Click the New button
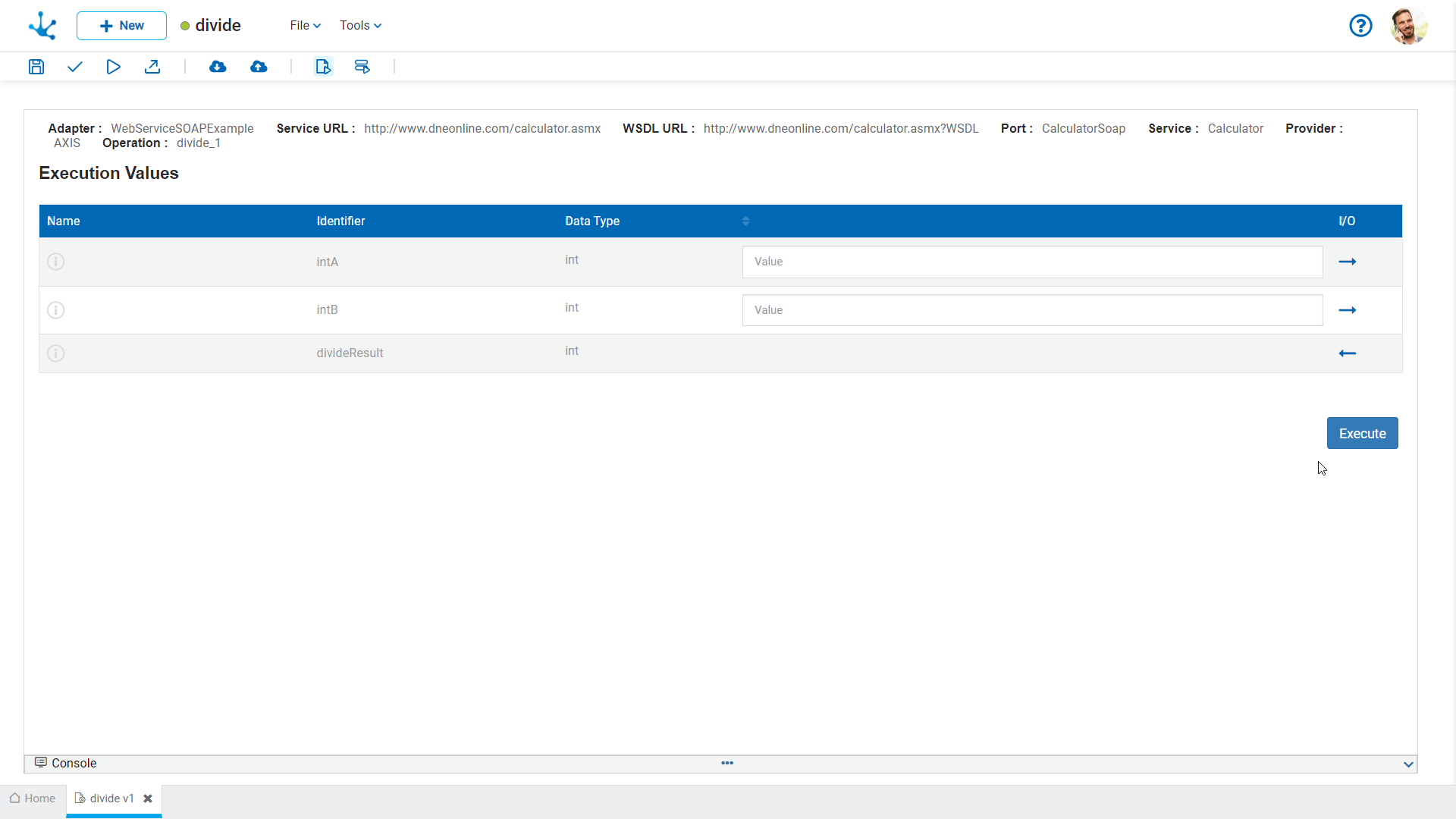Image resolution: width=1456 pixels, height=819 pixels. tap(121, 26)
